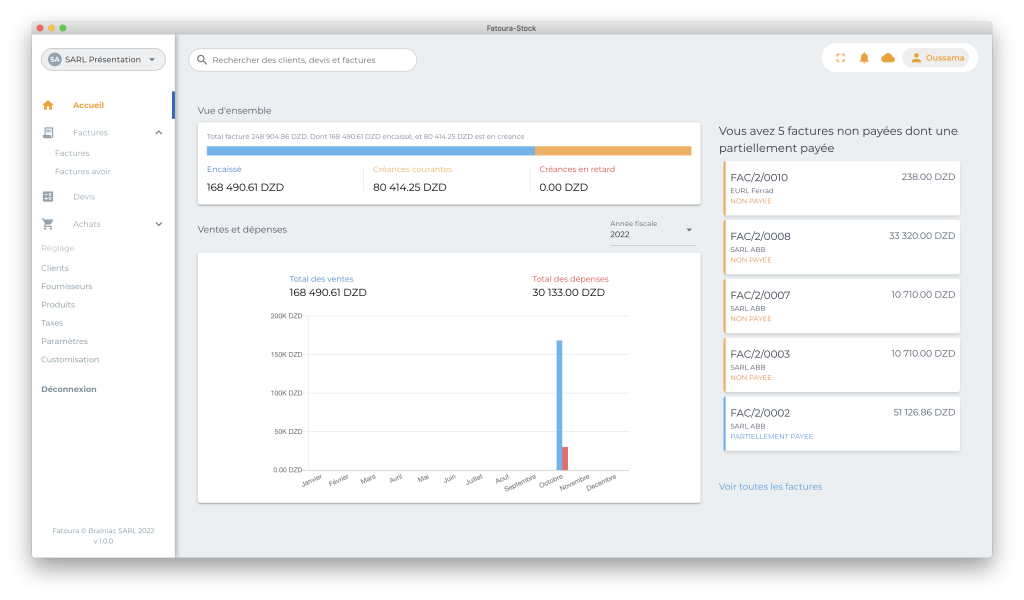This screenshot has width=1024, height=600.
Task: Click the home icon beside Accueil
Action: [x=48, y=105]
